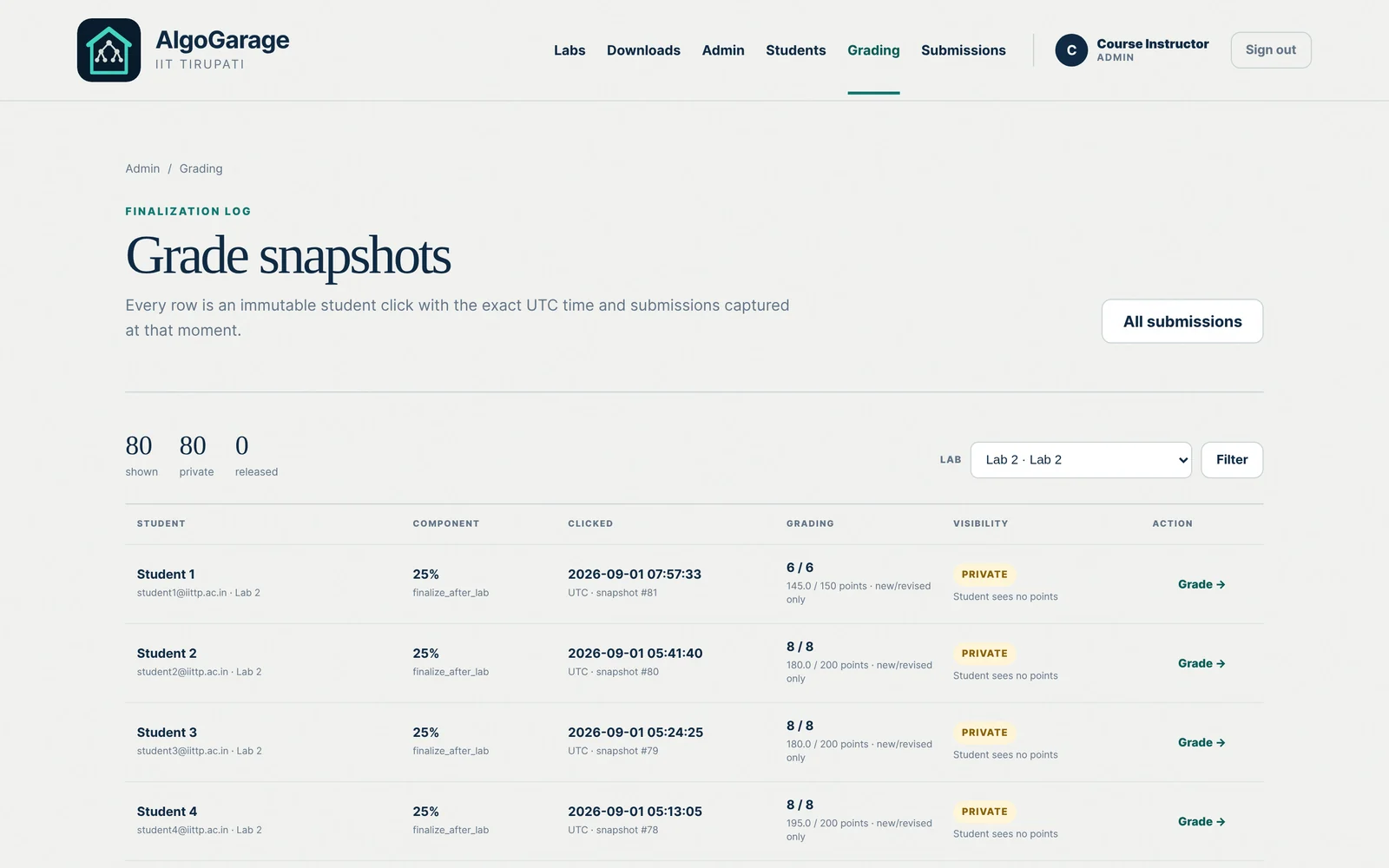1389x868 pixels.
Task: Click student4@iittp.ac.in email text
Action: (x=182, y=830)
